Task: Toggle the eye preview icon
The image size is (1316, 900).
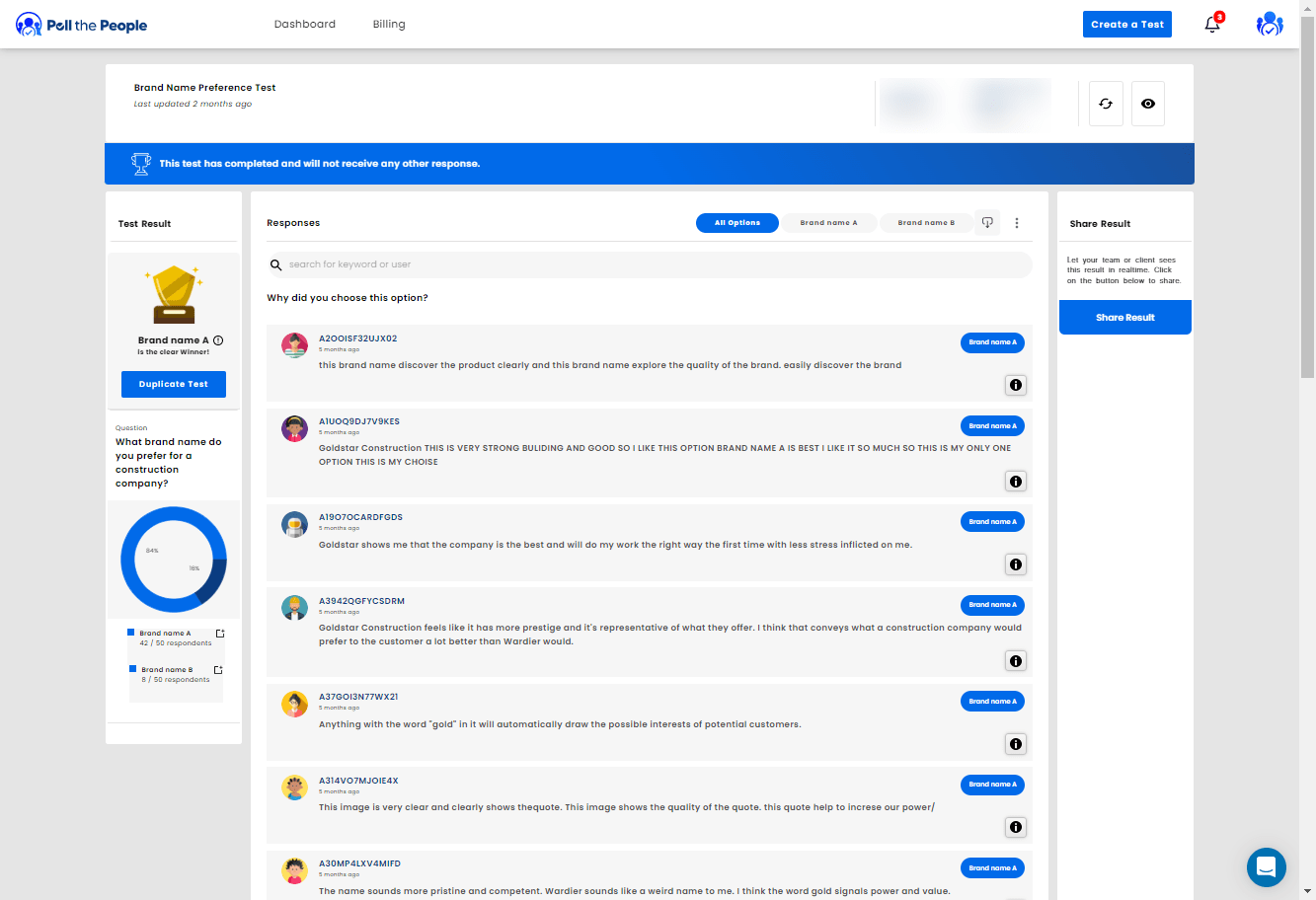Action: pos(1147,104)
